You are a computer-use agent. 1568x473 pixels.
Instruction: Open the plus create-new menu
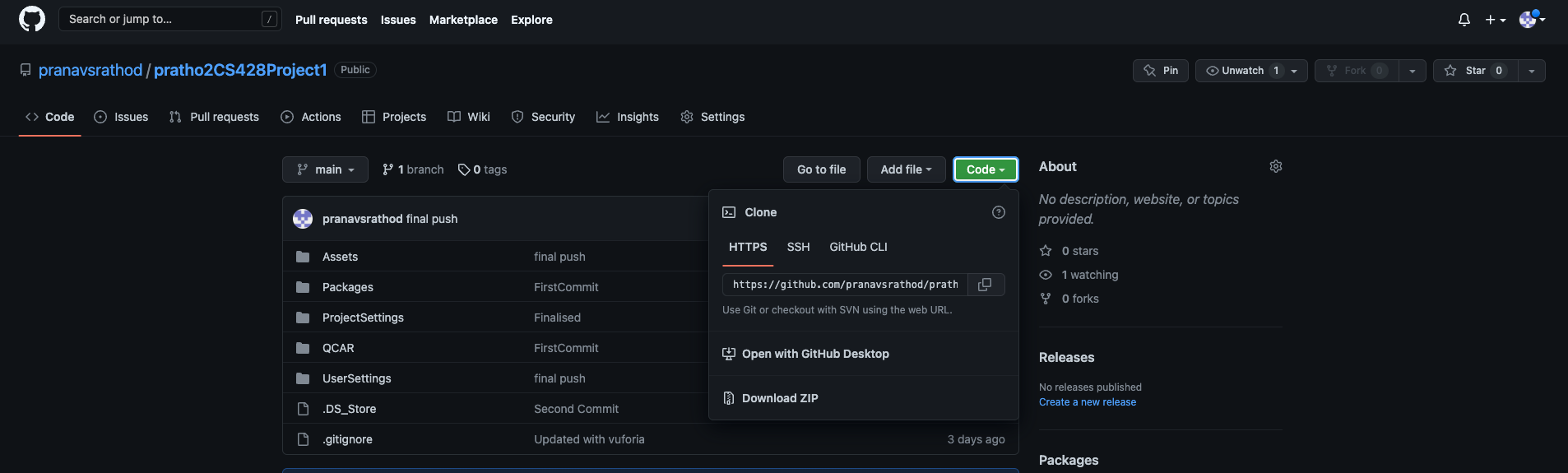(1495, 20)
